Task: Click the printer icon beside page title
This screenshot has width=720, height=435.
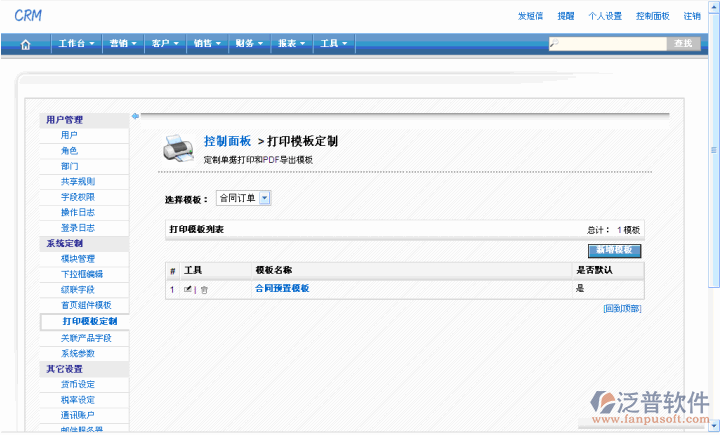Action: (x=178, y=148)
